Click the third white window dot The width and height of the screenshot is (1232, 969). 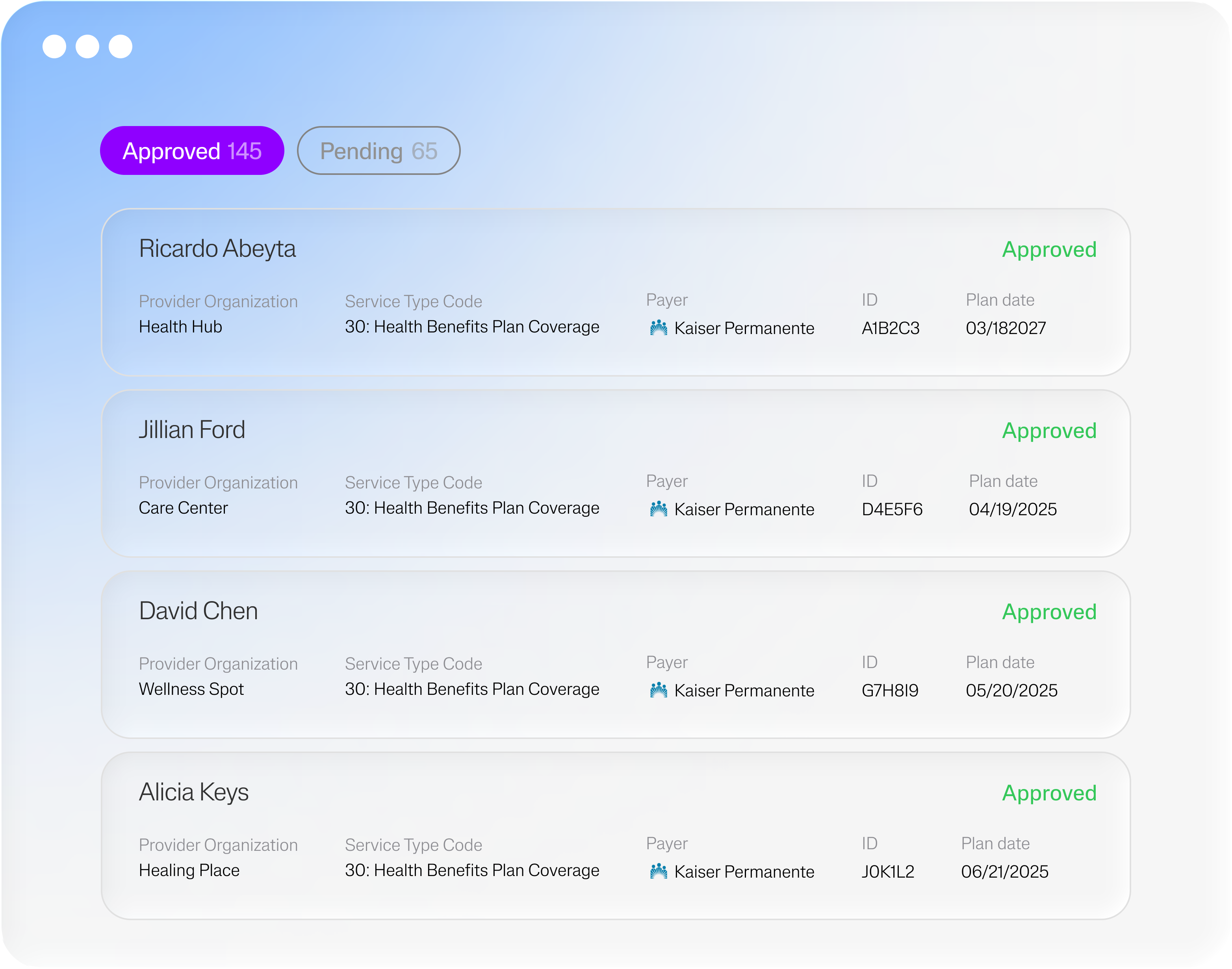(120, 46)
